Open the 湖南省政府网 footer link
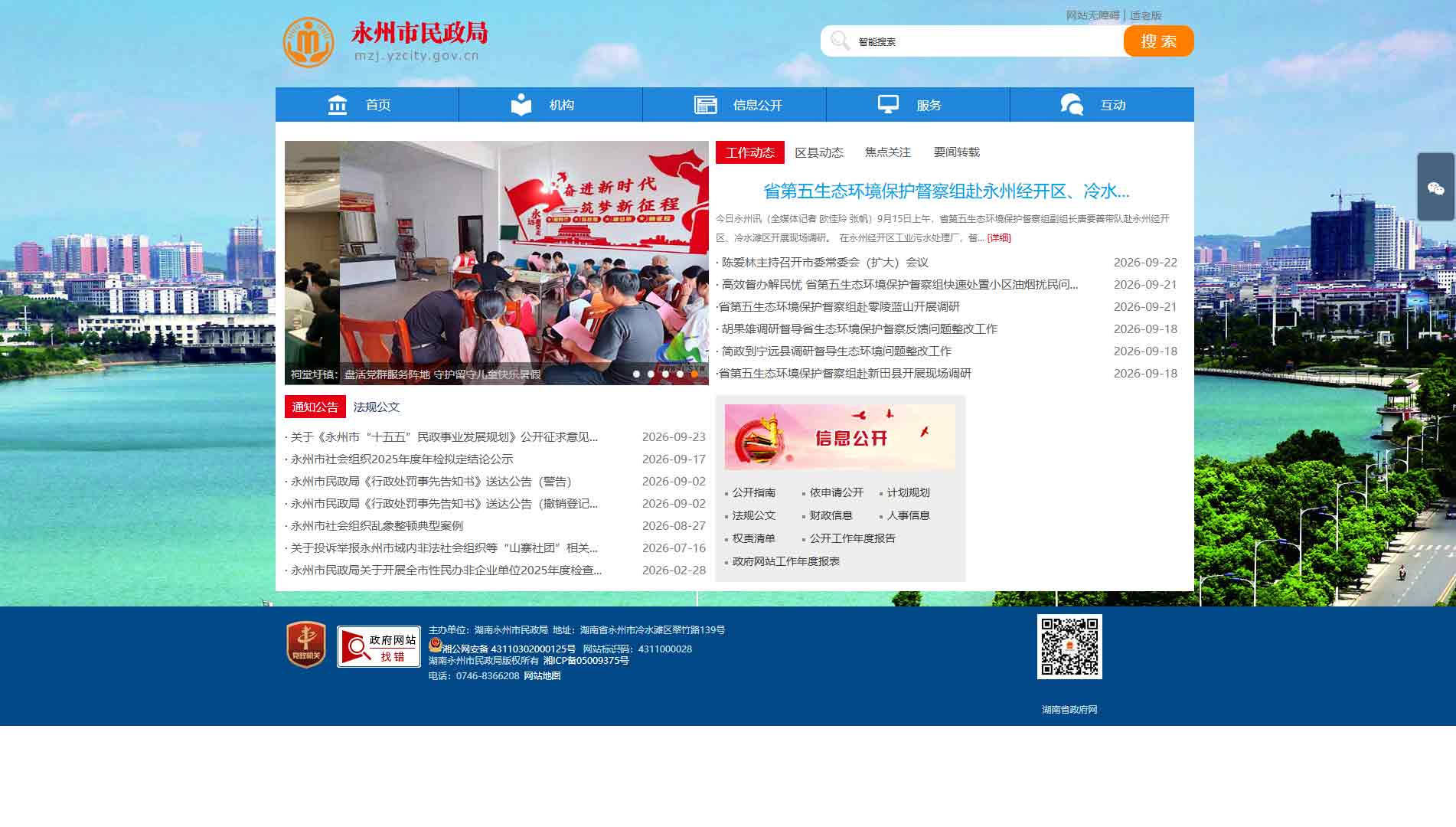The width and height of the screenshot is (1456, 827). coord(1069,710)
